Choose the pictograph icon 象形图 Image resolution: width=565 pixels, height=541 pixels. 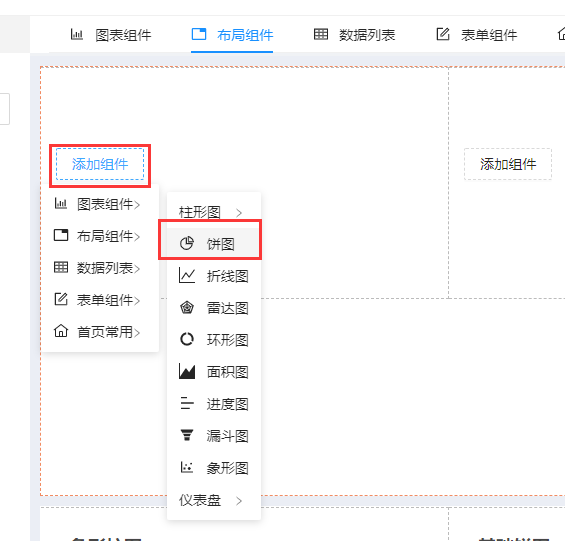pyautogui.click(x=187, y=467)
